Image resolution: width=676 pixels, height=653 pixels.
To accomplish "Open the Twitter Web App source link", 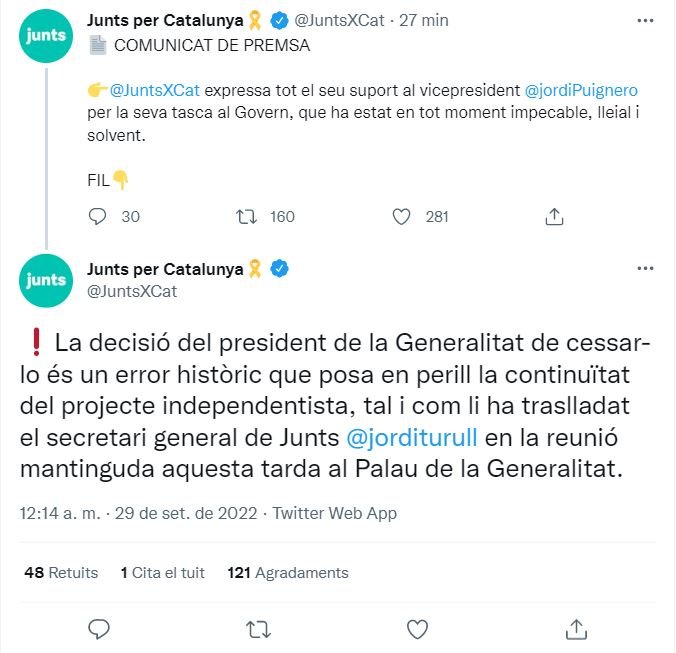I will (334, 513).
